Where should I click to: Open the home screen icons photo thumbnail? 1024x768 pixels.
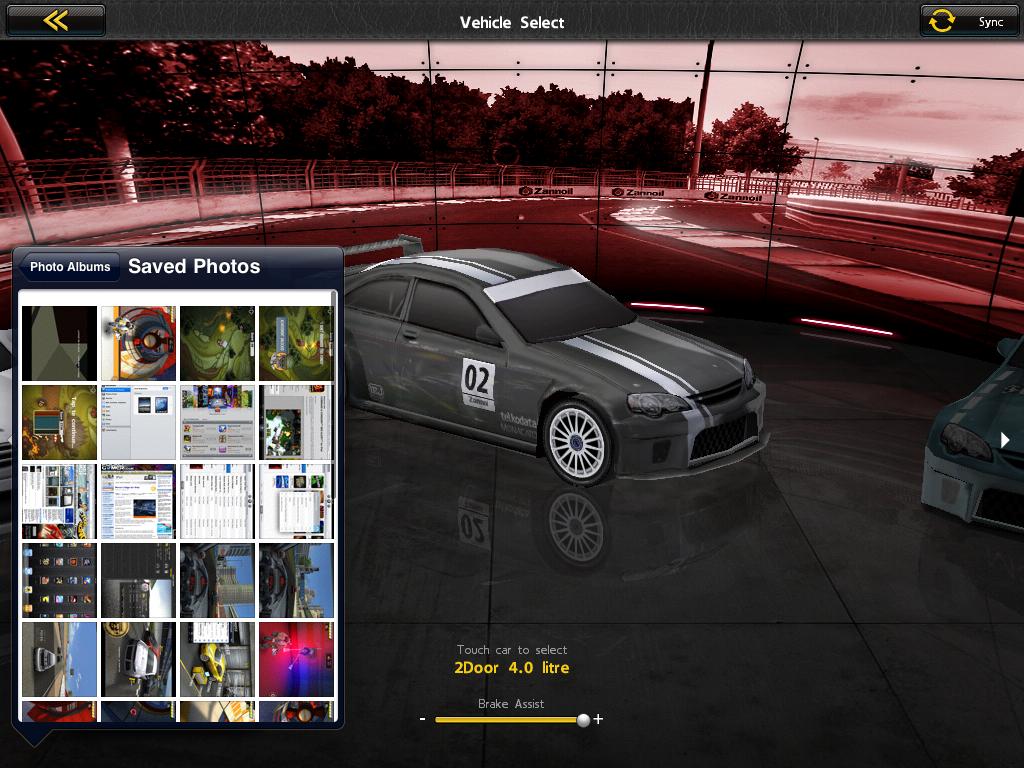click(59, 580)
